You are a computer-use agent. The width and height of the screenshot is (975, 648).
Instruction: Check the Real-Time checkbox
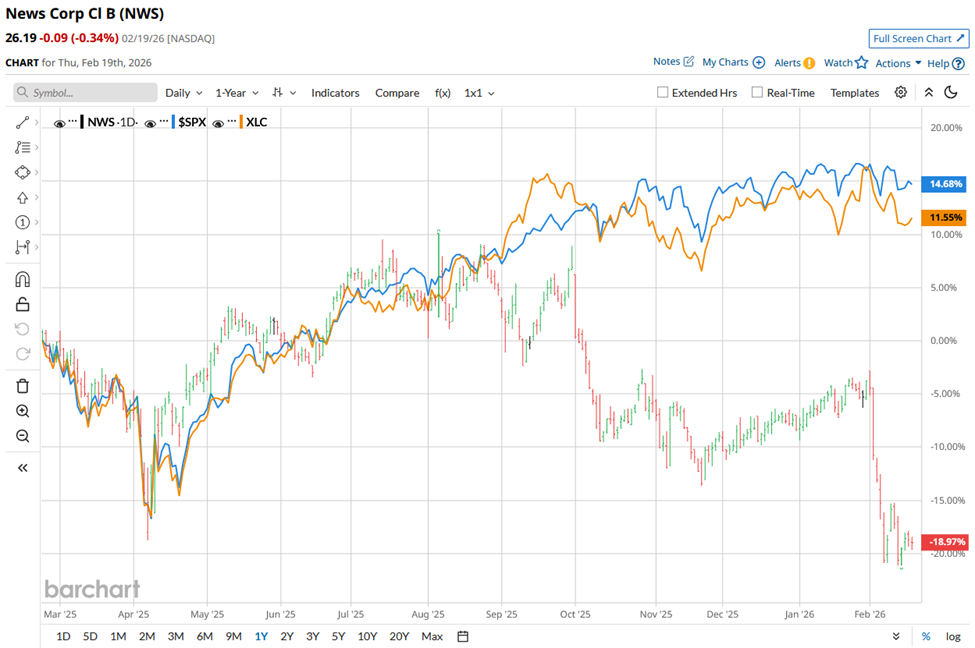(x=757, y=92)
